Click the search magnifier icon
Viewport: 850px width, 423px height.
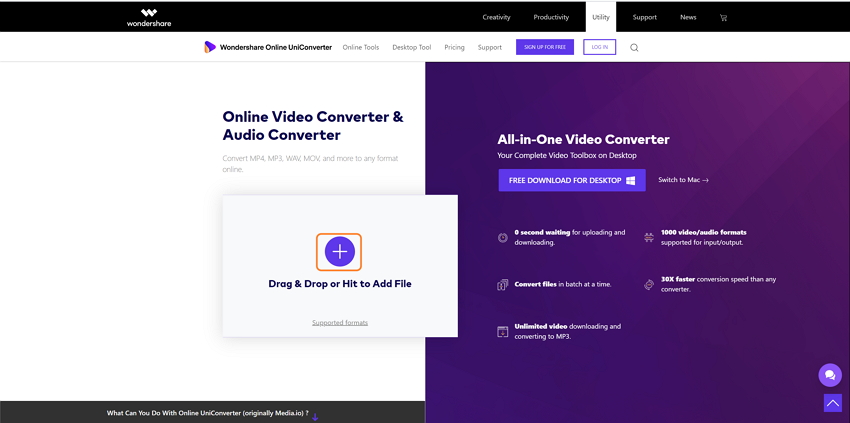pyautogui.click(x=634, y=47)
